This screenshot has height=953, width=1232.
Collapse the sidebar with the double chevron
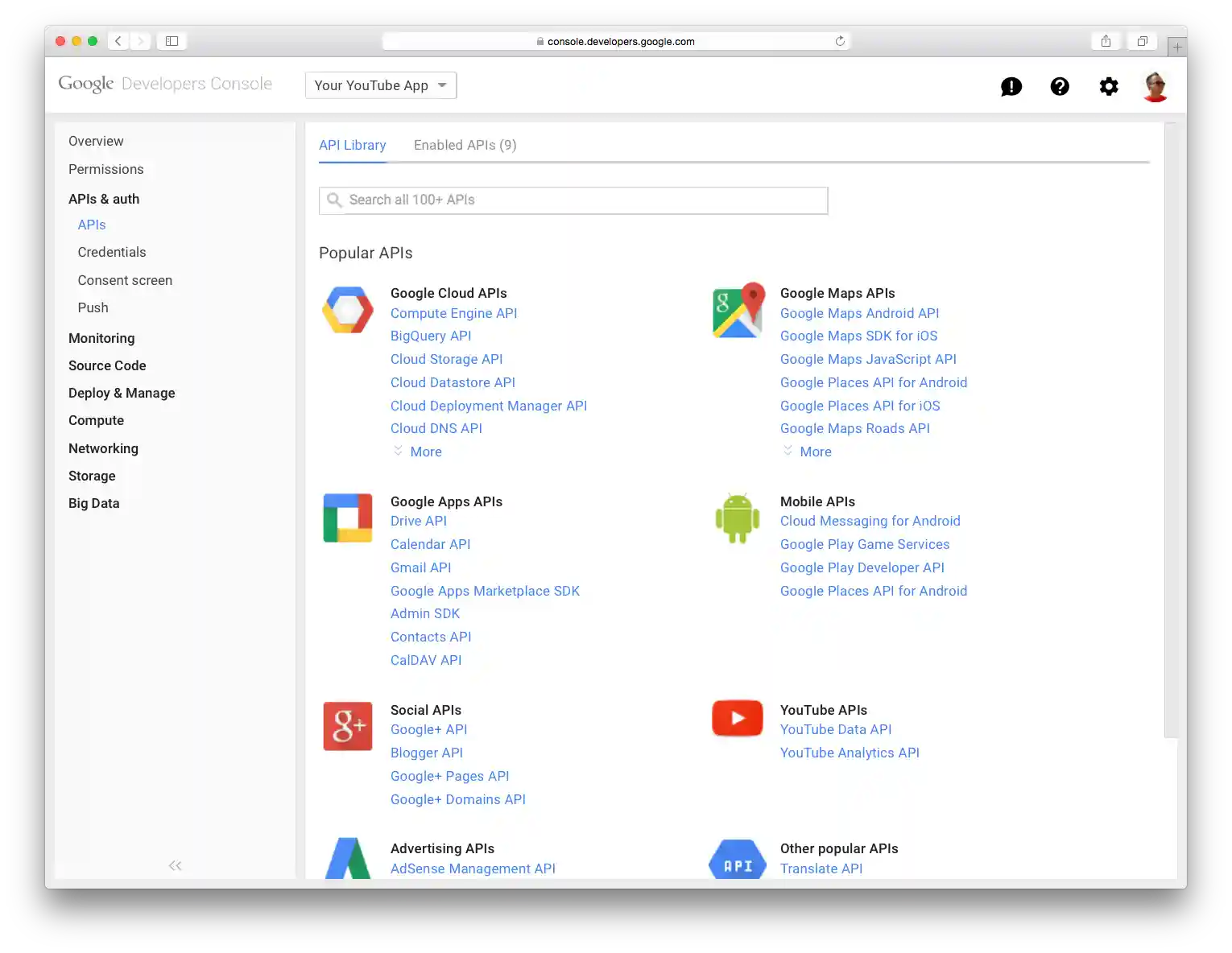pos(175,865)
